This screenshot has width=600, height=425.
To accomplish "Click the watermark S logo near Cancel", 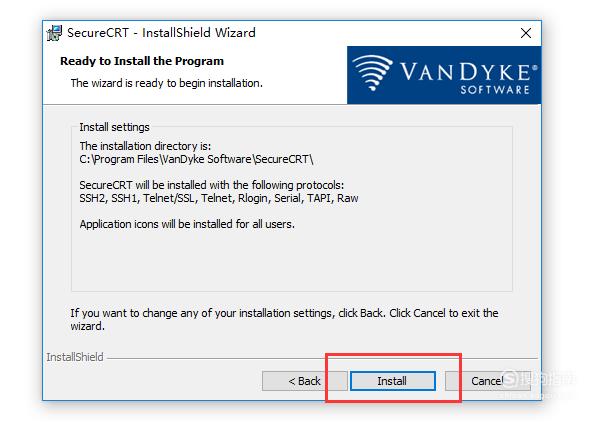I will tap(510, 378).
